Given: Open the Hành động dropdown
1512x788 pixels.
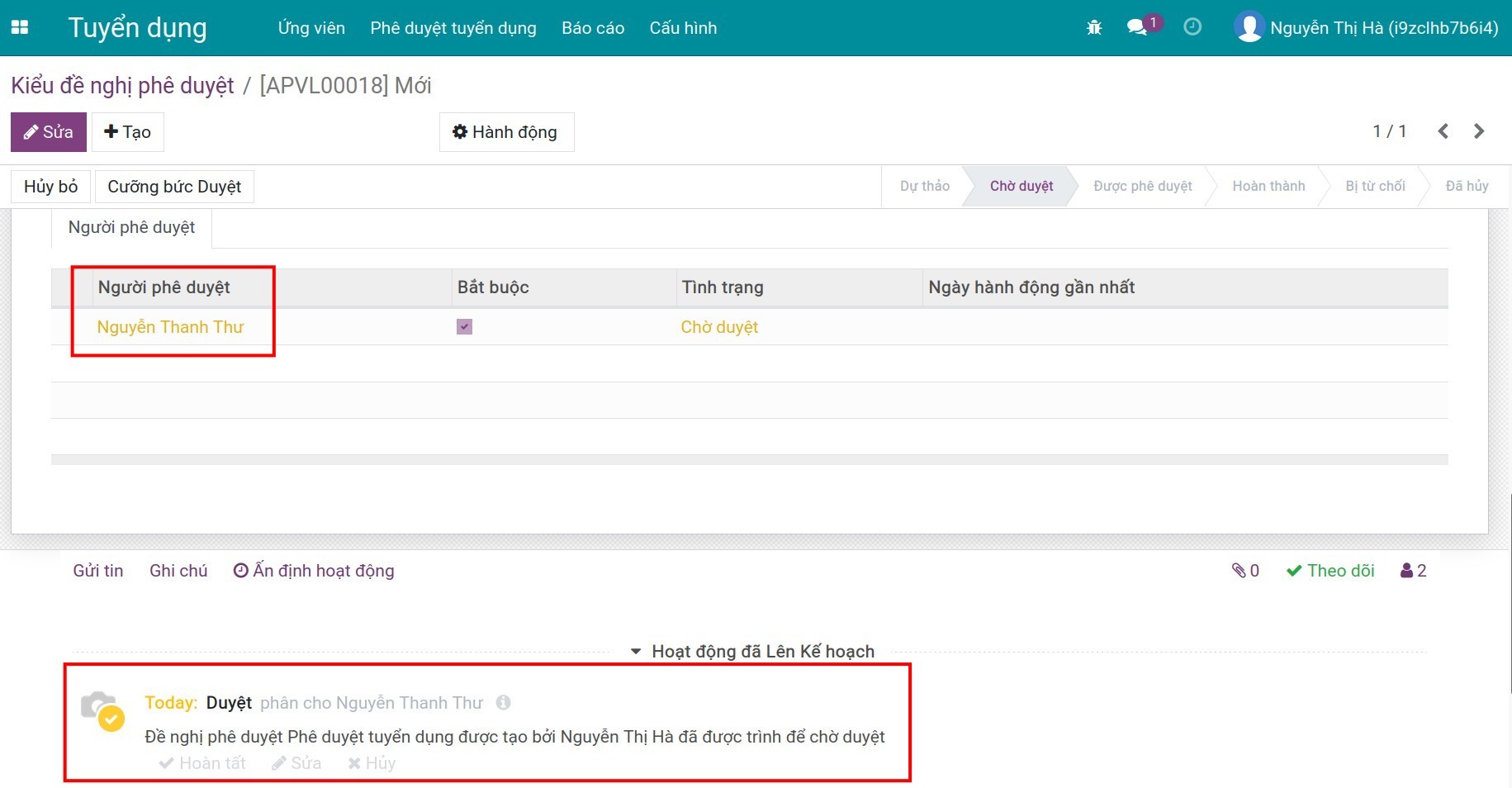Looking at the screenshot, I should 506,132.
